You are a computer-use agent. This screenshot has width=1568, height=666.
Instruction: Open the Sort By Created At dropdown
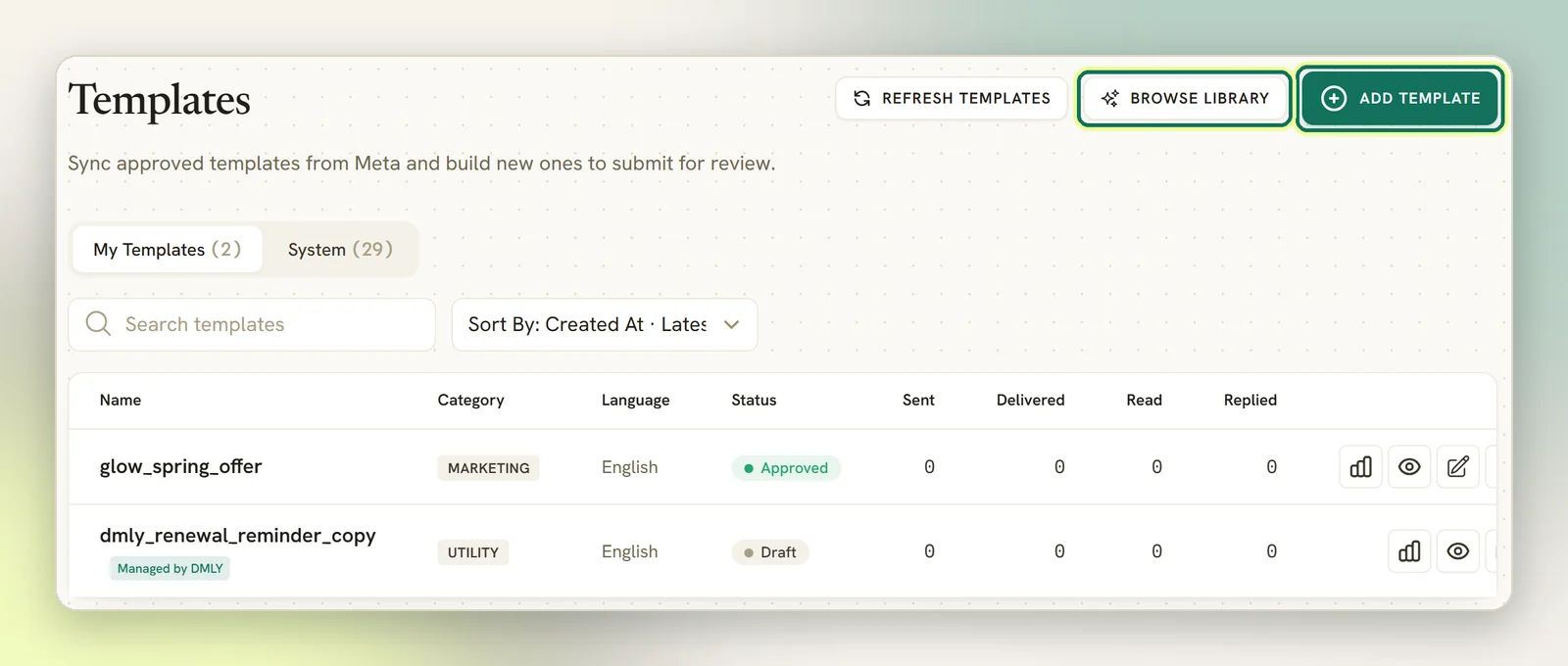pyautogui.click(x=605, y=324)
